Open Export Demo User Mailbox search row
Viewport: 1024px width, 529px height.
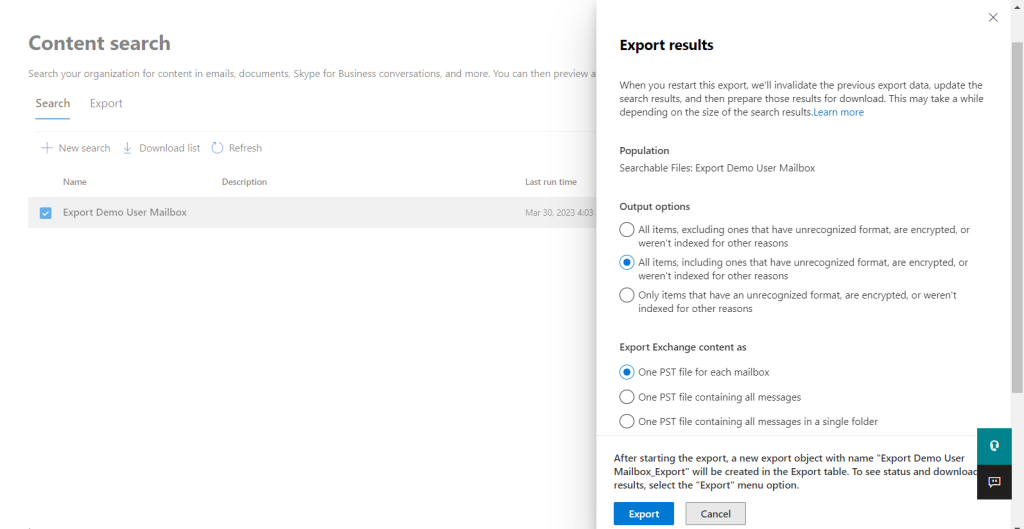click(x=312, y=213)
